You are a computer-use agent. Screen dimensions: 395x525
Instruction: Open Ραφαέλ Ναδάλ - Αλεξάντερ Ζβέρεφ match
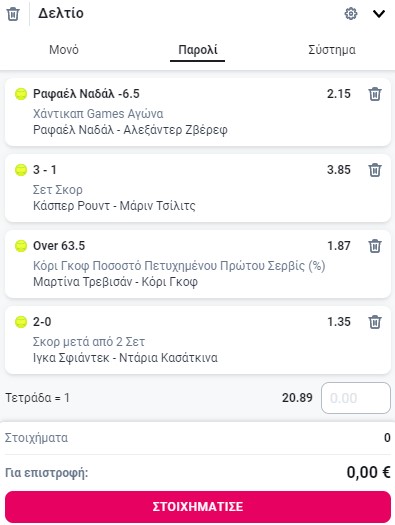tap(130, 130)
